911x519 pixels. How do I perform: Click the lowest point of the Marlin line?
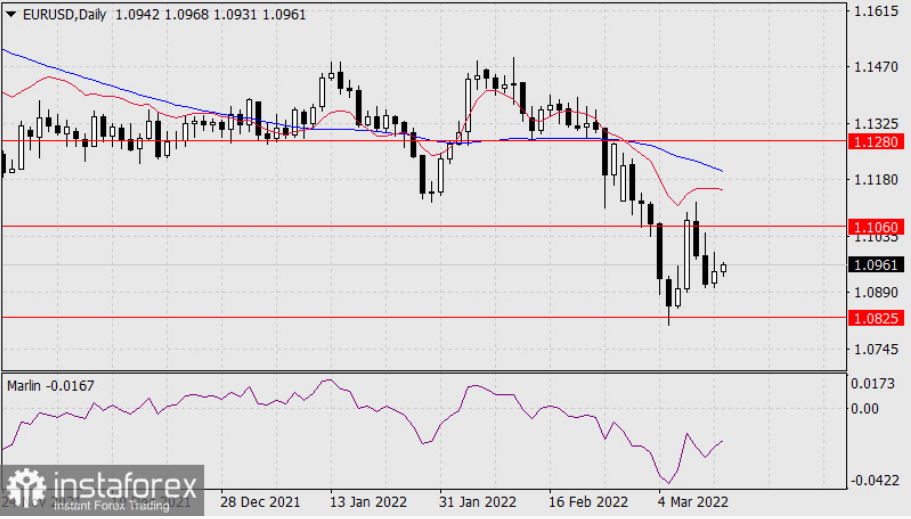coord(669,483)
